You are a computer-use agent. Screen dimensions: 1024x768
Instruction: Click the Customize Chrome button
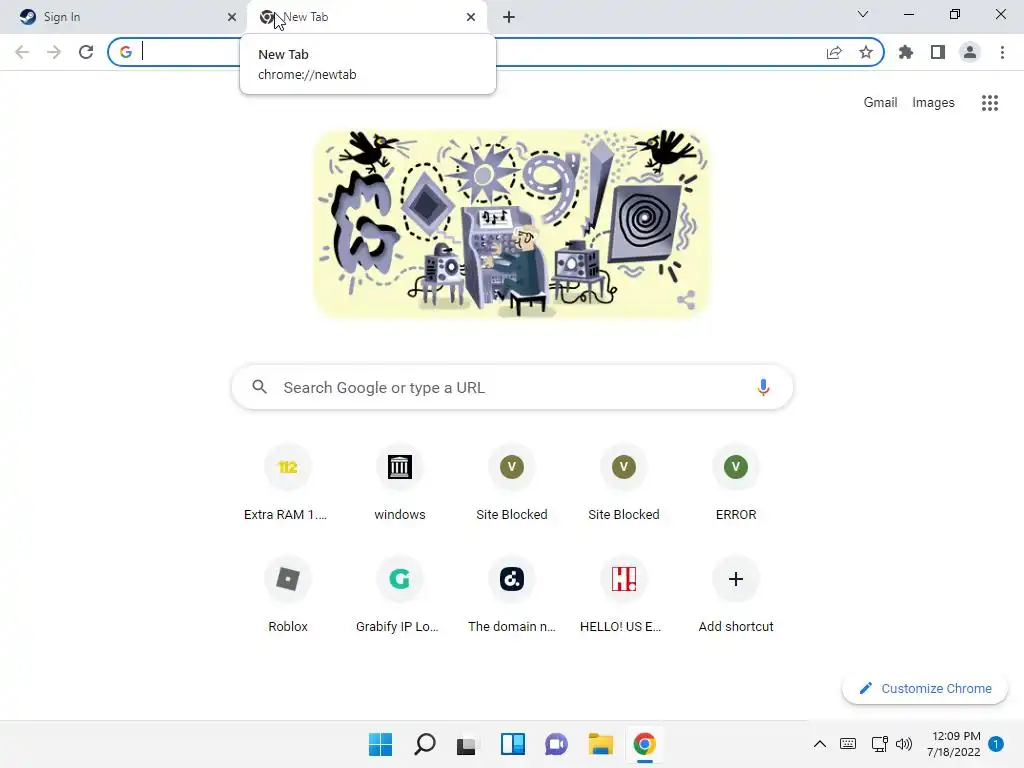tap(925, 688)
